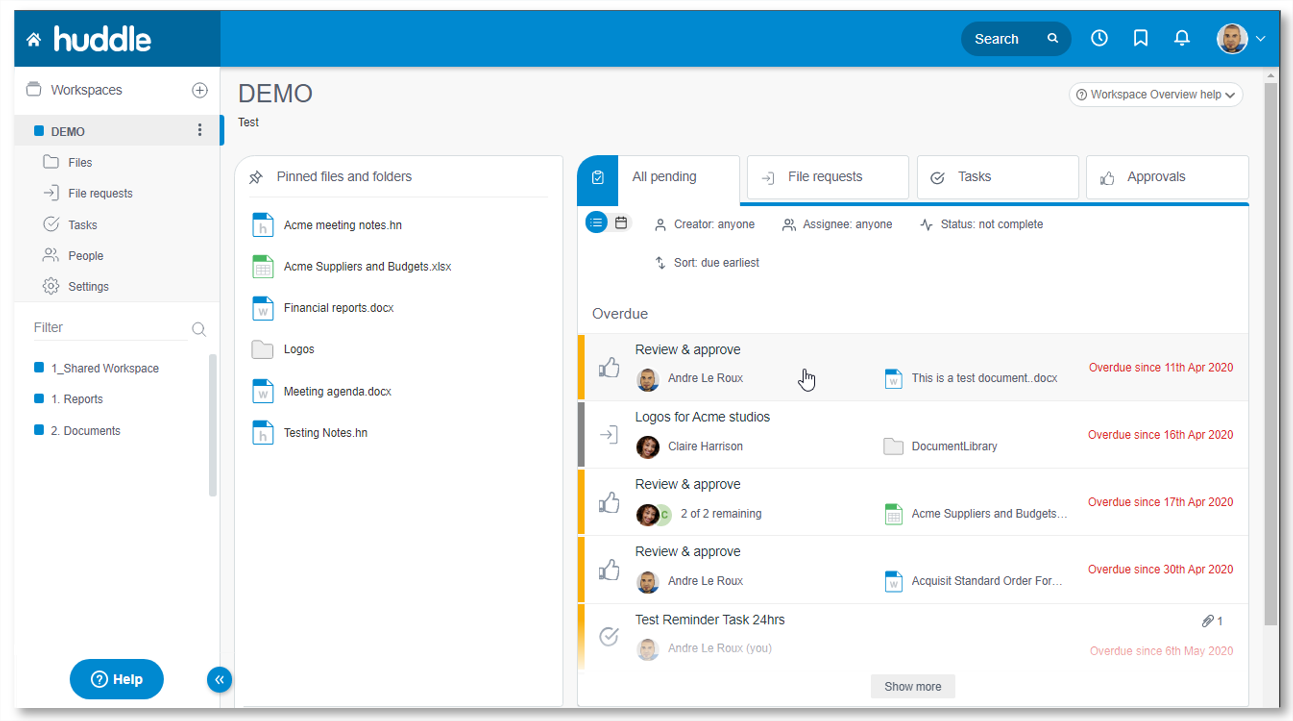Screen dimensions: 1293x721
Task: Click the Acme meeting notes.hn file icon
Action: (x=262, y=225)
